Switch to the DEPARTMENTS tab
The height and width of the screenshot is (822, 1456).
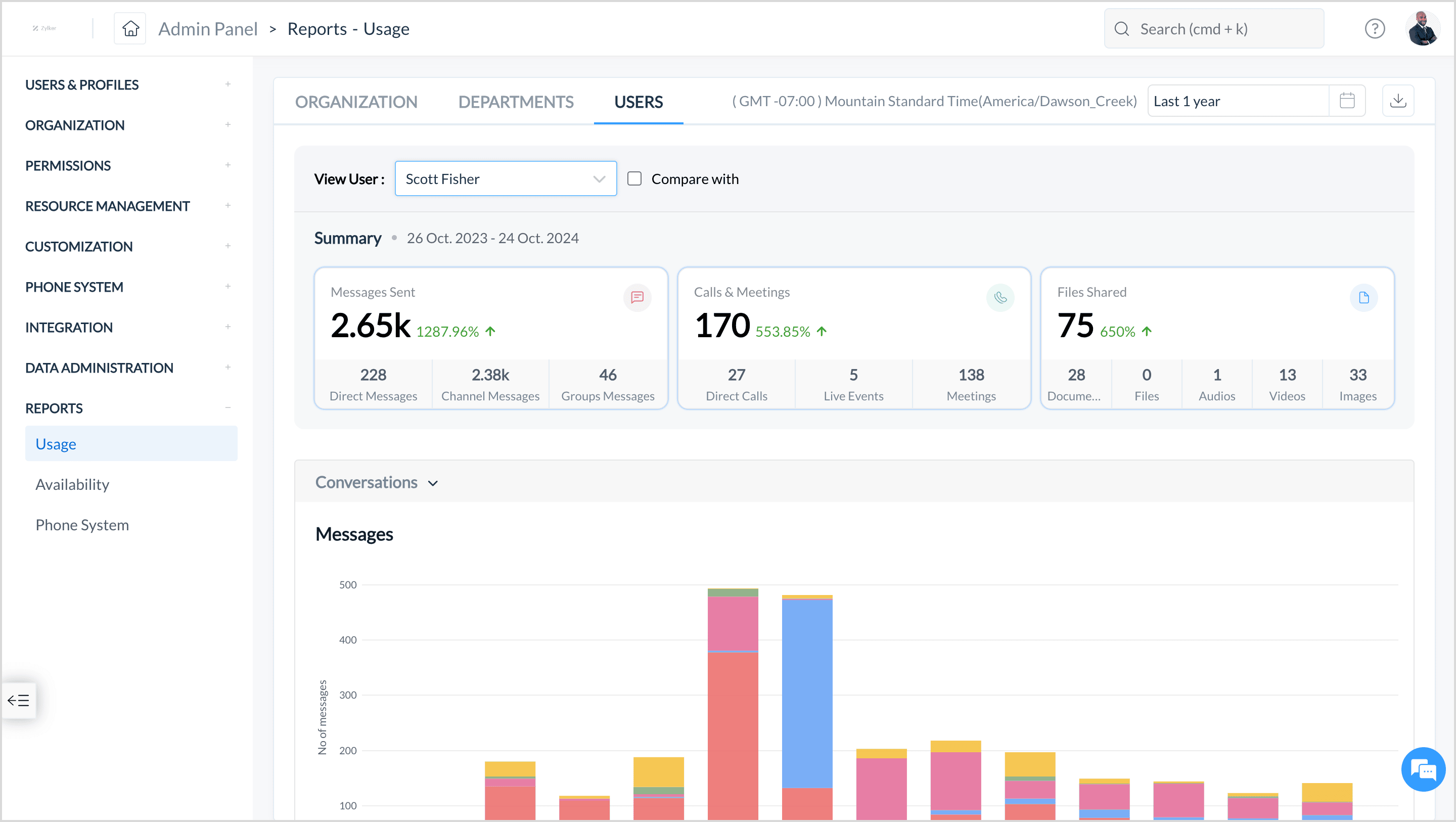[516, 102]
